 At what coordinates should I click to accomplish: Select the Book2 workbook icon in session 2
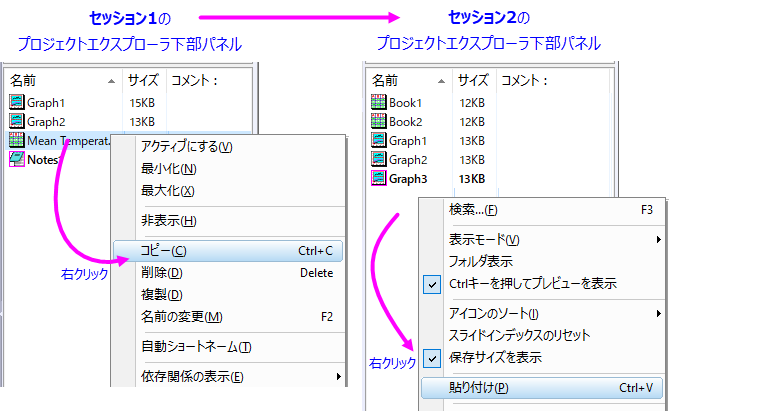[x=379, y=122]
